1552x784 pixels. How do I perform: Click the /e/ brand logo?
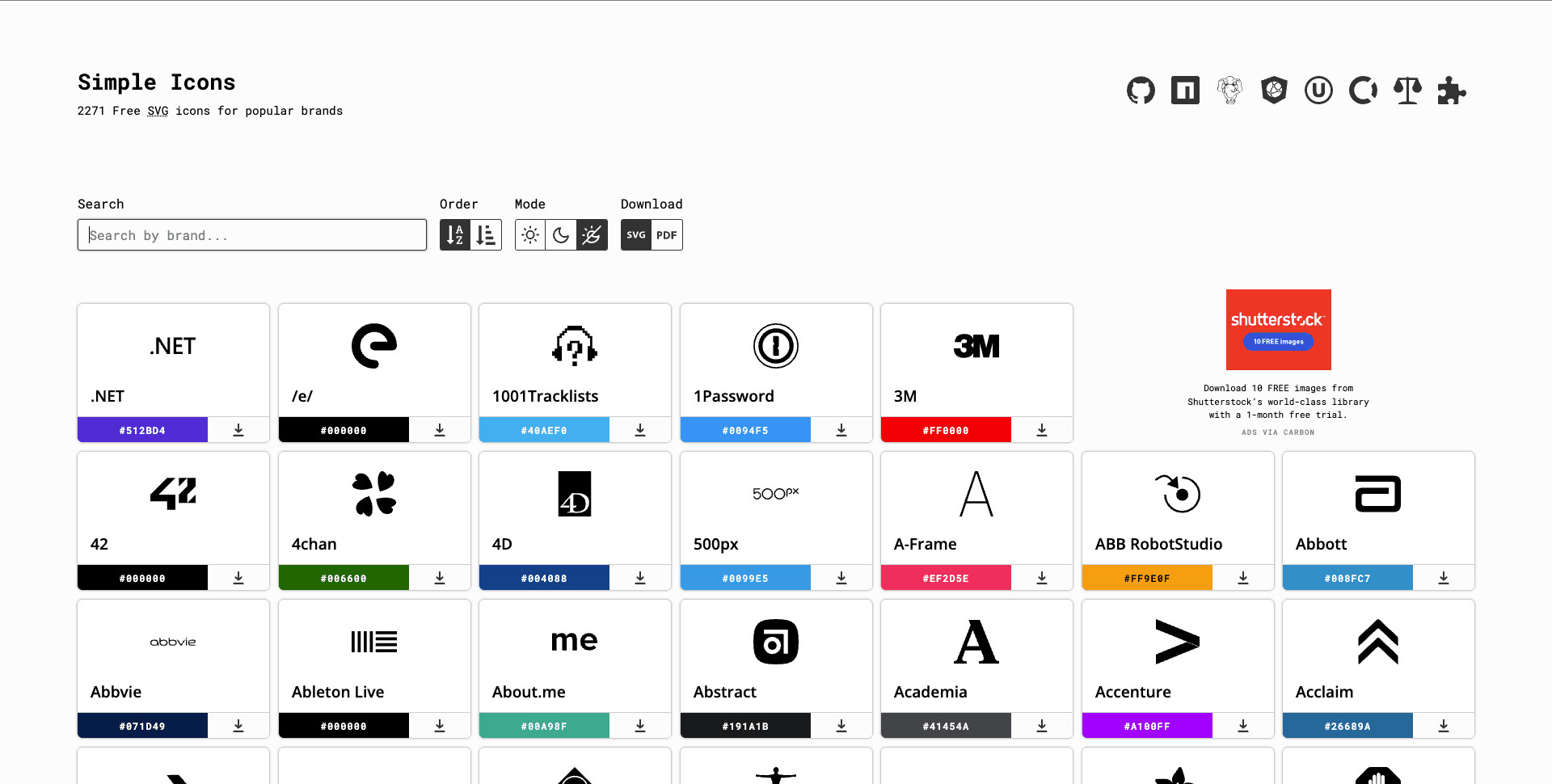coord(374,346)
